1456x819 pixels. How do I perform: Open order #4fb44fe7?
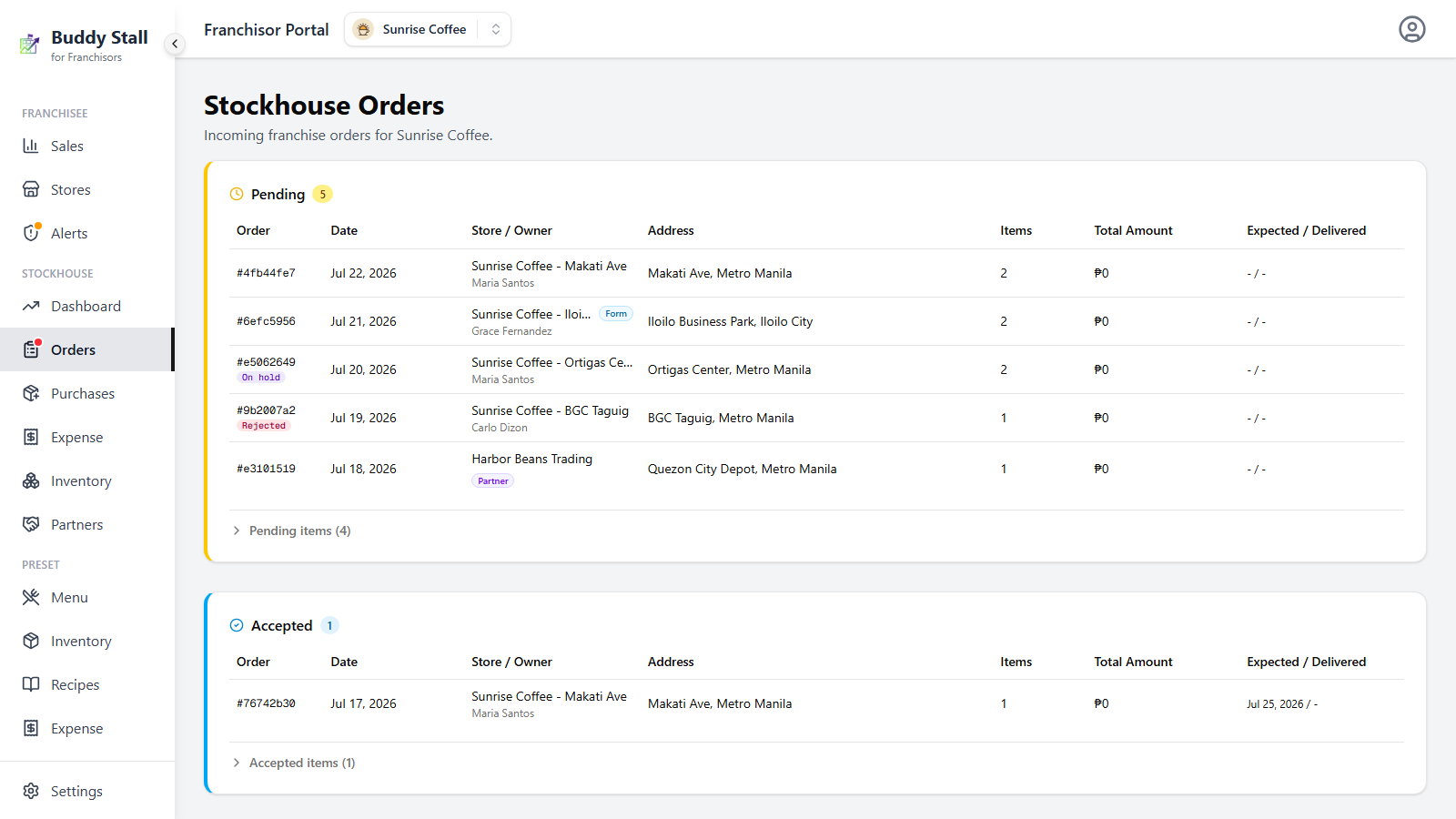click(x=816, y=273)
